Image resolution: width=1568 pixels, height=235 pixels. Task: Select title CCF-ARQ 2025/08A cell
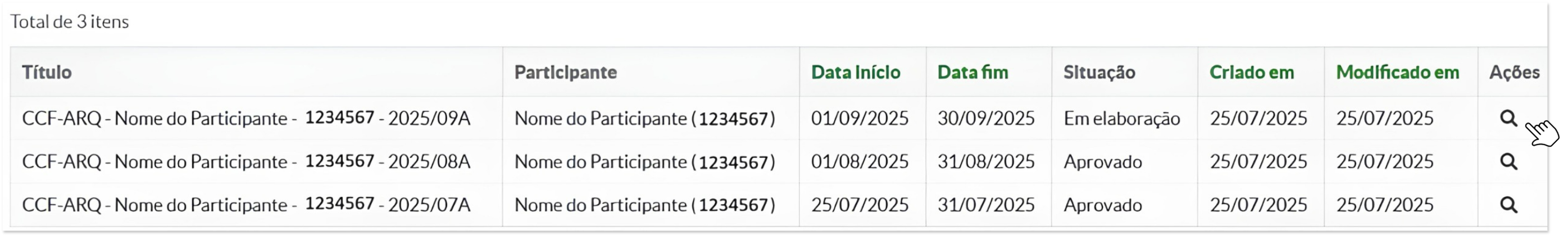point(247,161)
